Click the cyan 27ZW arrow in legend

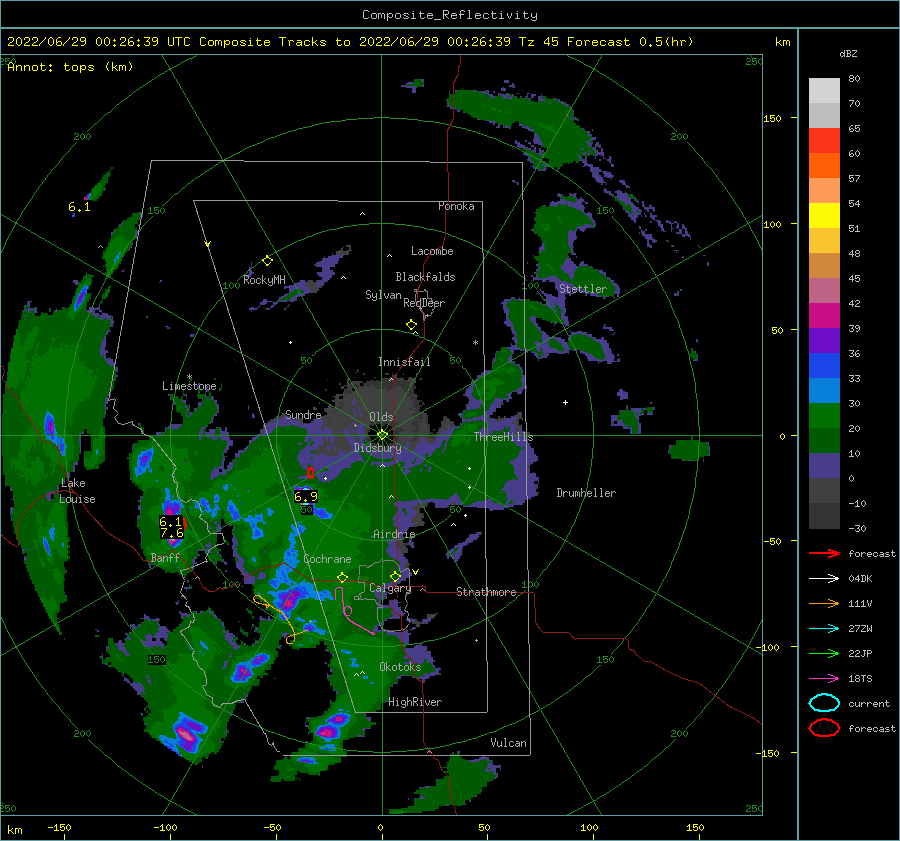point(824,629)
